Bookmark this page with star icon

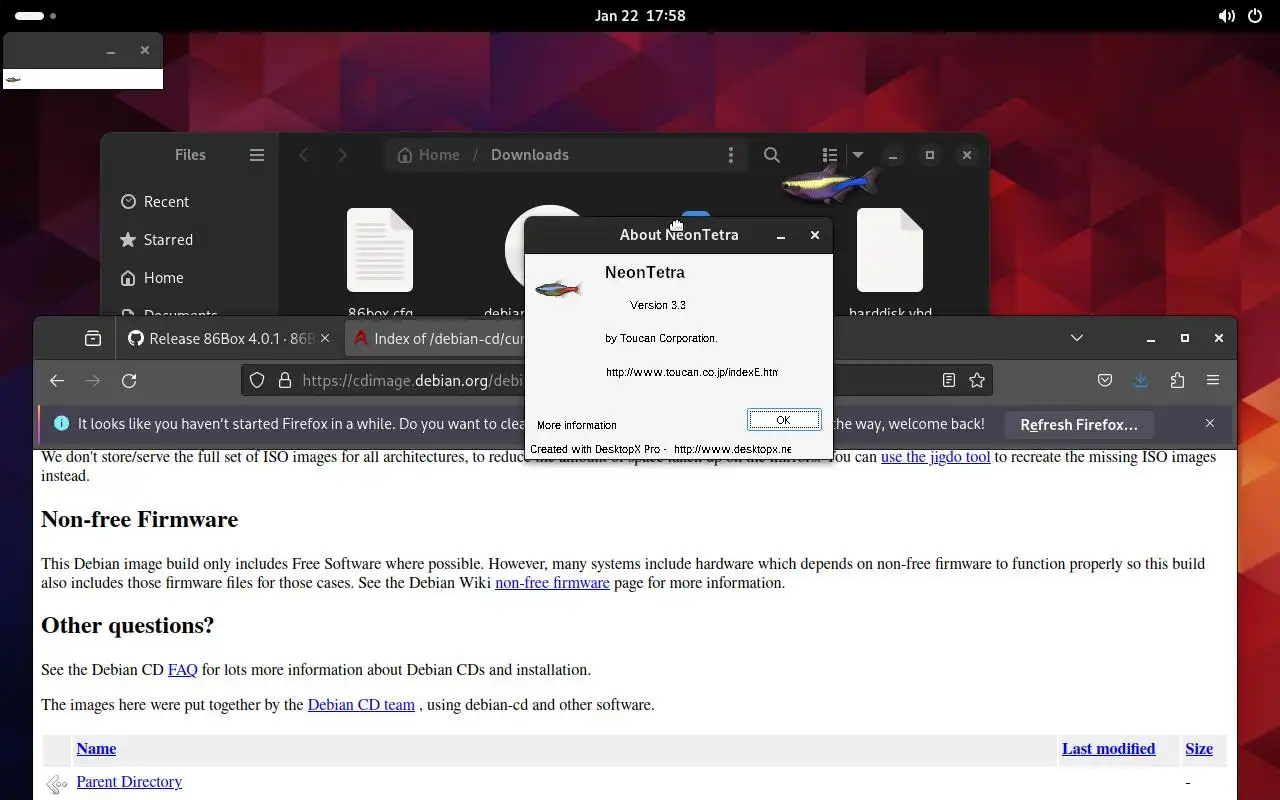[977, 380]
